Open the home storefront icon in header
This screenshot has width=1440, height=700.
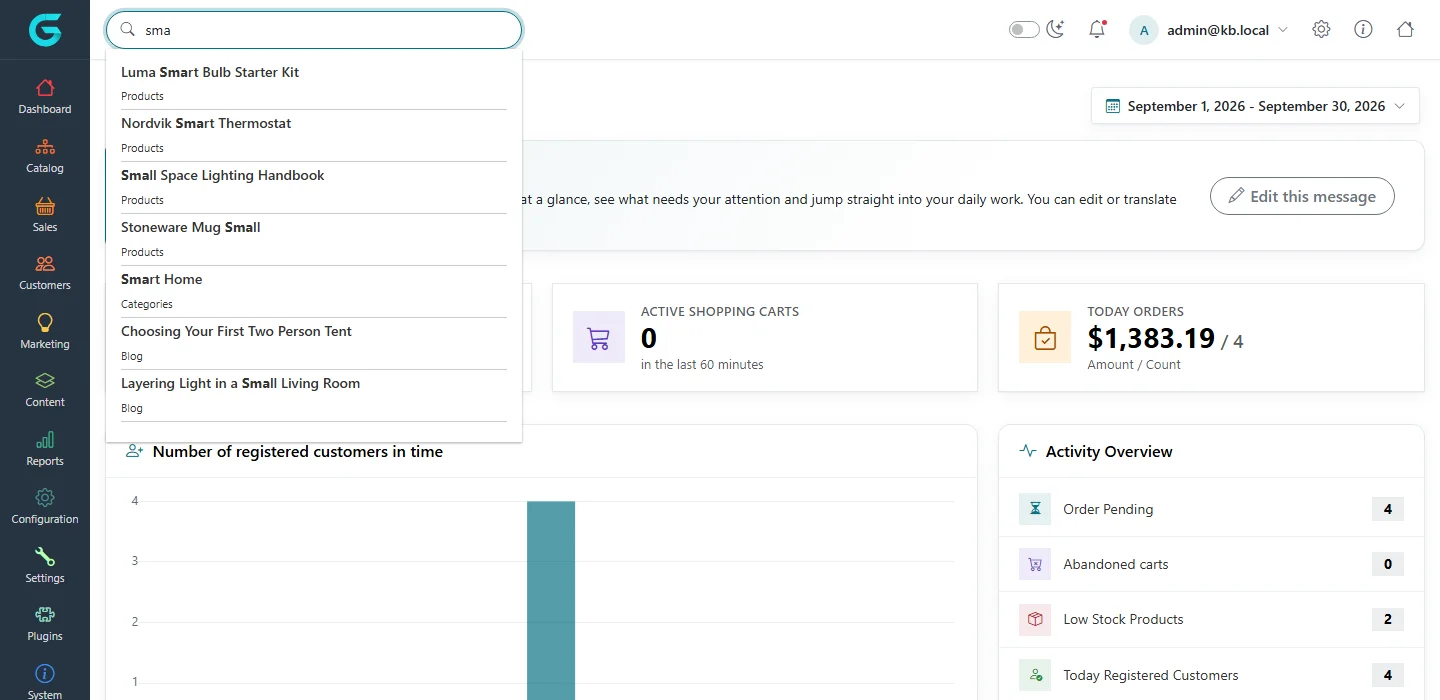tap(1405, 29)
